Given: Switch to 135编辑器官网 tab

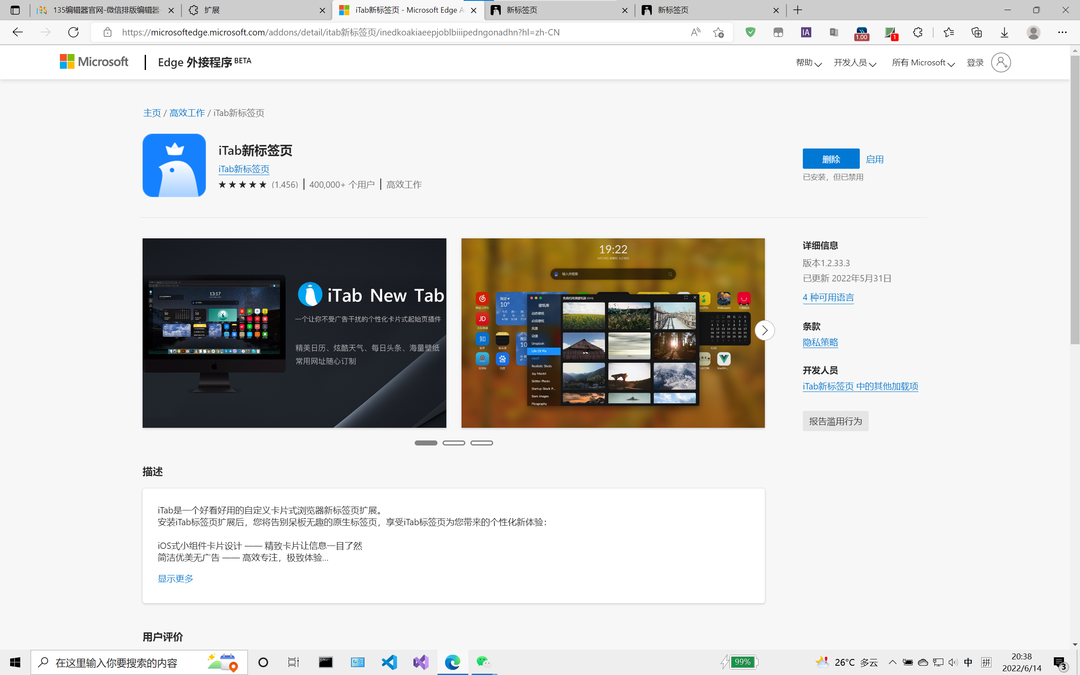Looking at the screenshot, I should (105, 10).
